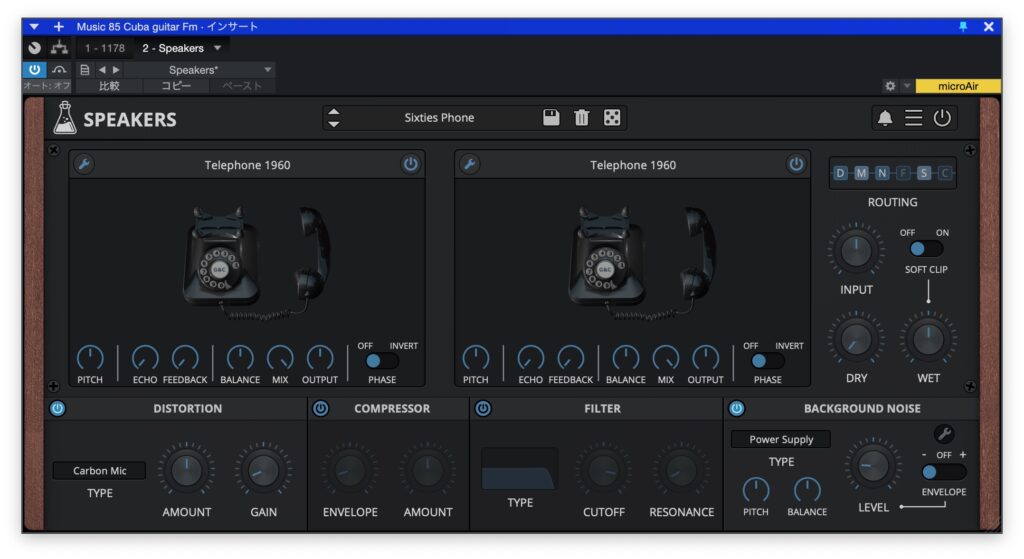Click the 比較 compare button
The height and width of the screenshot is (559, 1024).
[108, 86]
